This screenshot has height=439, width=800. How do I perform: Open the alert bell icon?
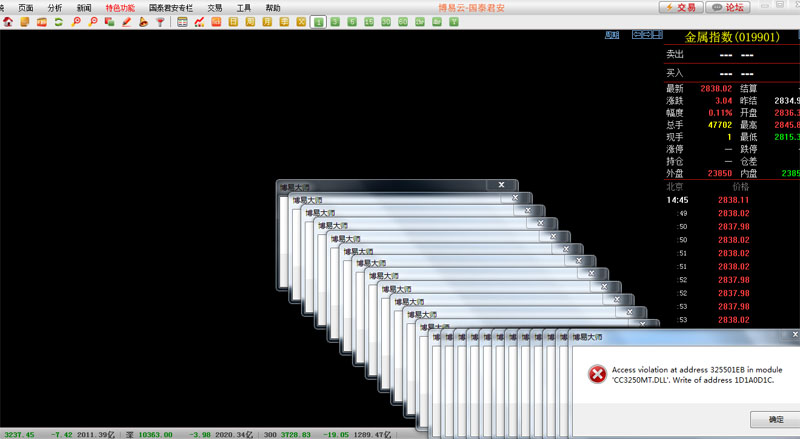pos(143,22)
